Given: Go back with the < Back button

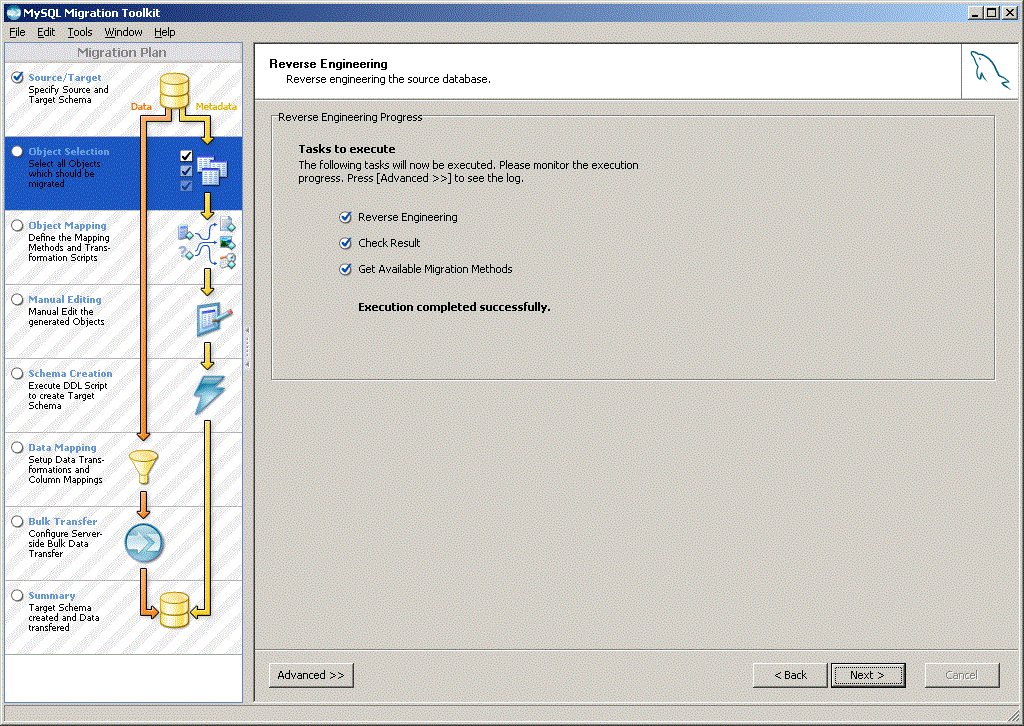Looking at the screenshot, I should coord(790,675).
